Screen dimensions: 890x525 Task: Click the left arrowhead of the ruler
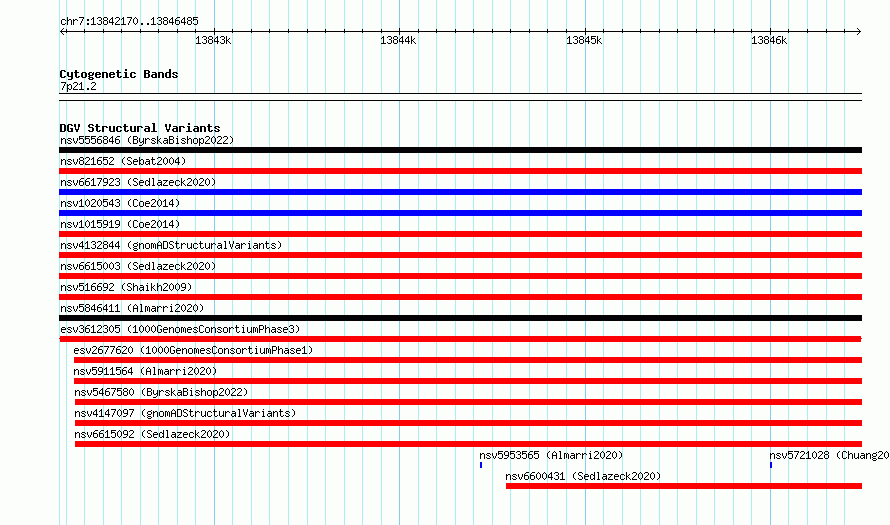click(62, 32)
